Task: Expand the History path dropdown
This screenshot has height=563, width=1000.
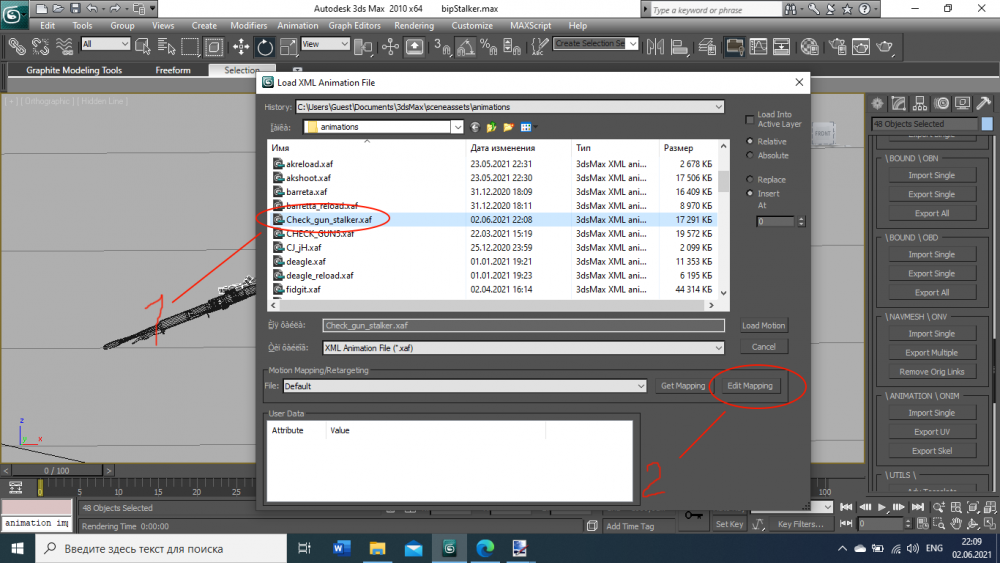Action: (x=718, y=107)
